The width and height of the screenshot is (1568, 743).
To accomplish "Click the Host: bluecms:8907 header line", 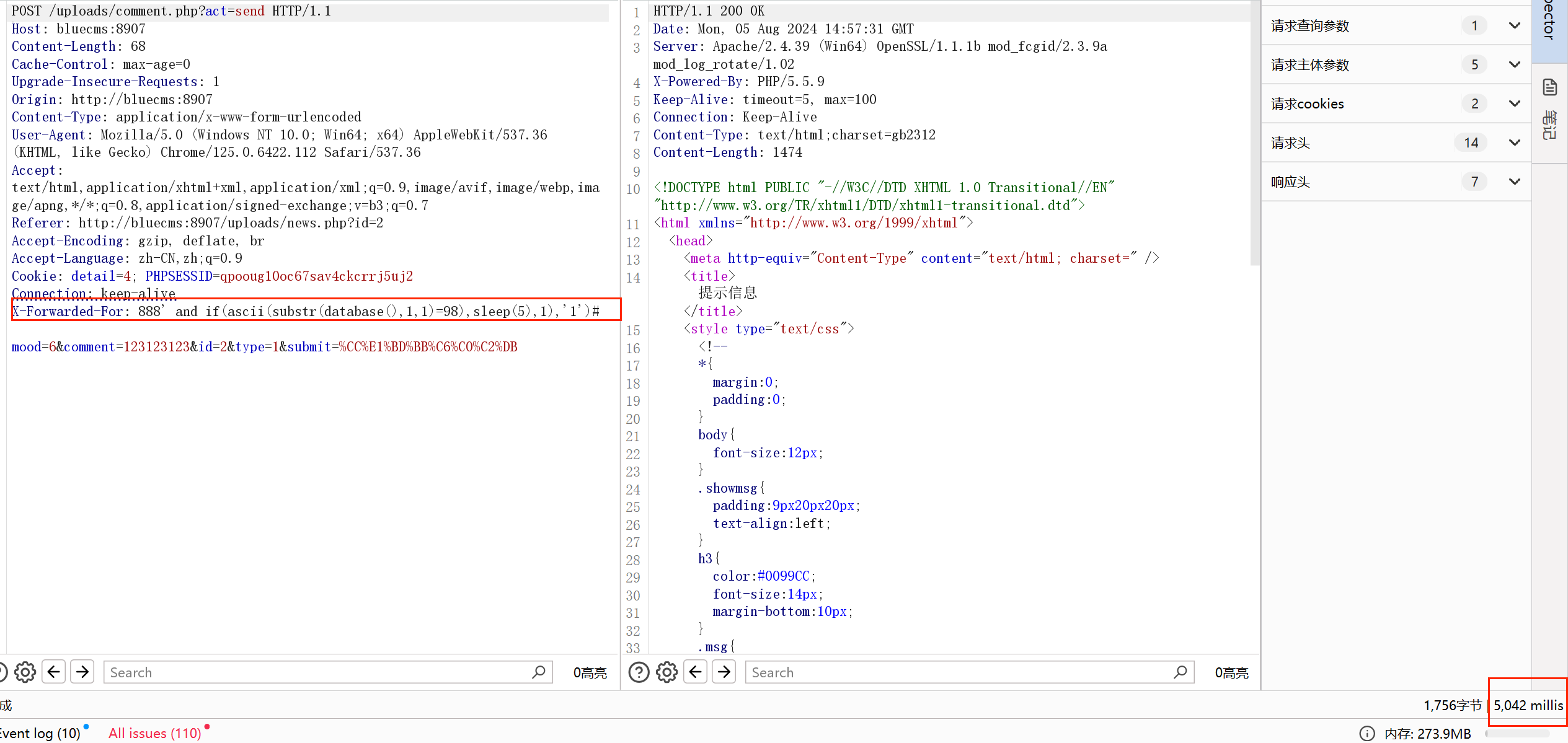I will 78,29.
